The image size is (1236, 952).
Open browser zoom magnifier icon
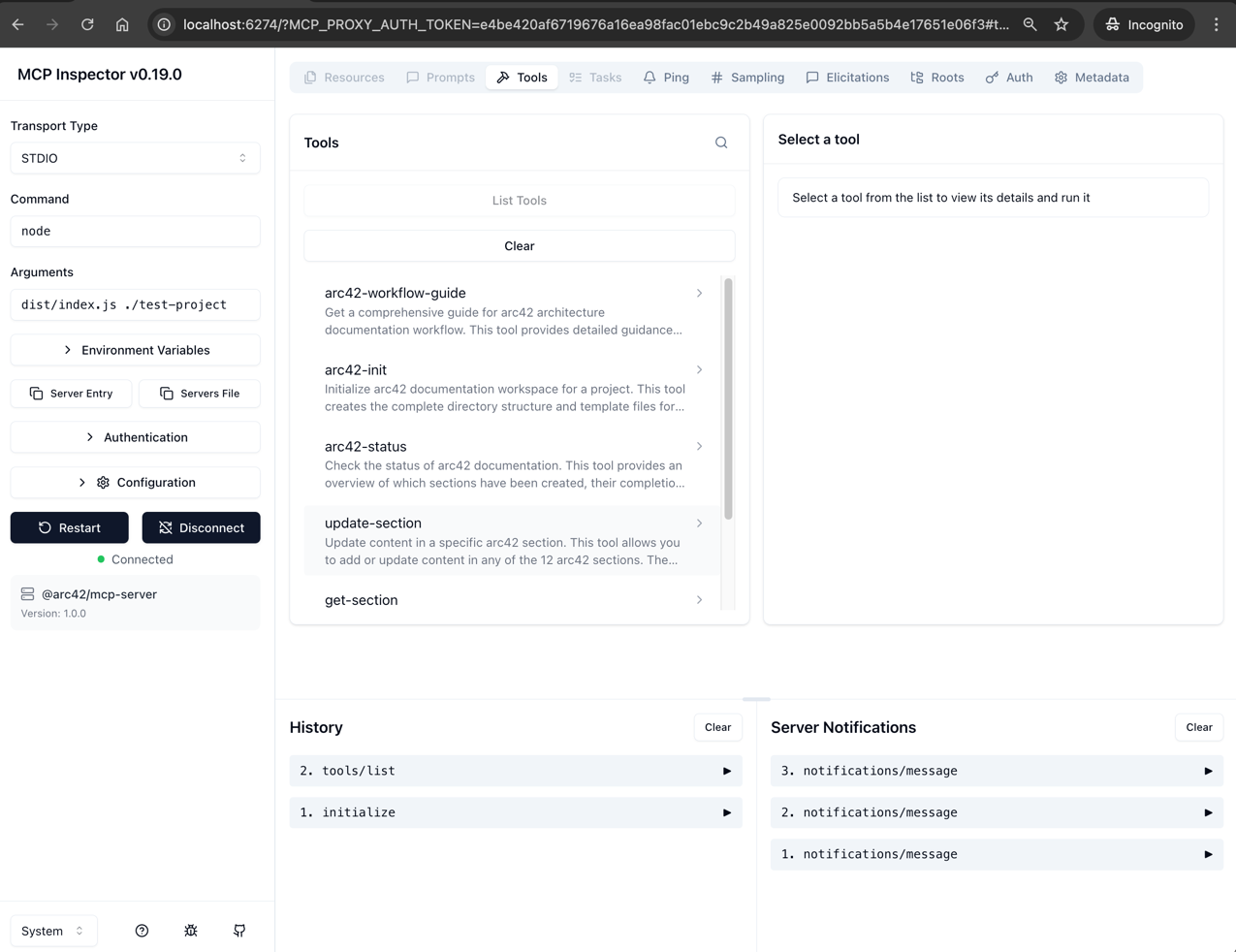[x=1030, y=24]
